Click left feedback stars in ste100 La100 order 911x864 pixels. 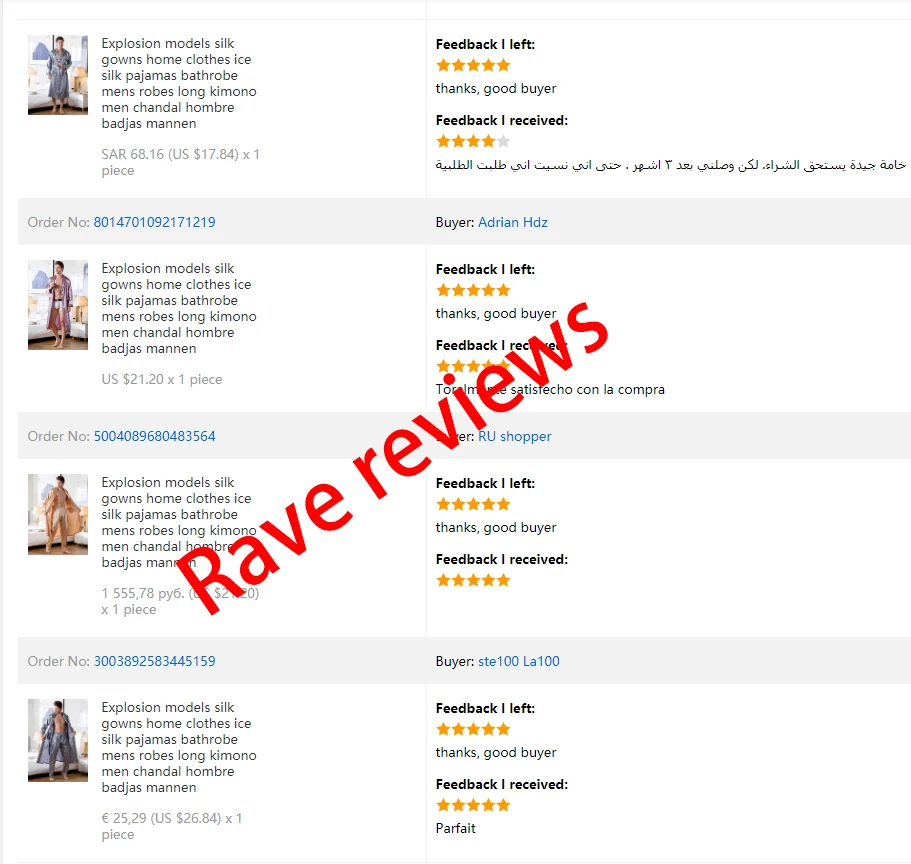point(473,729)
